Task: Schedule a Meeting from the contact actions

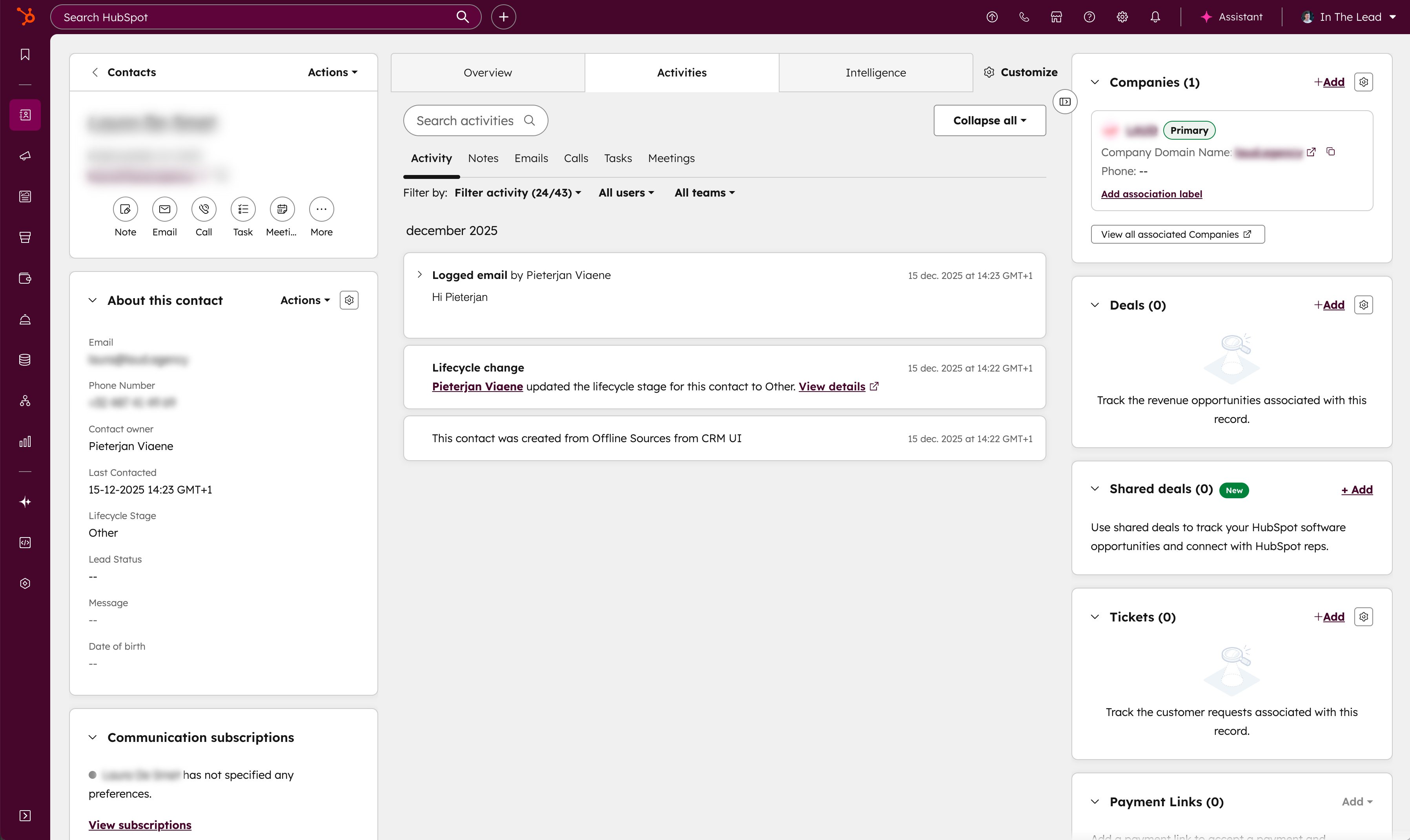Action: 281,209
